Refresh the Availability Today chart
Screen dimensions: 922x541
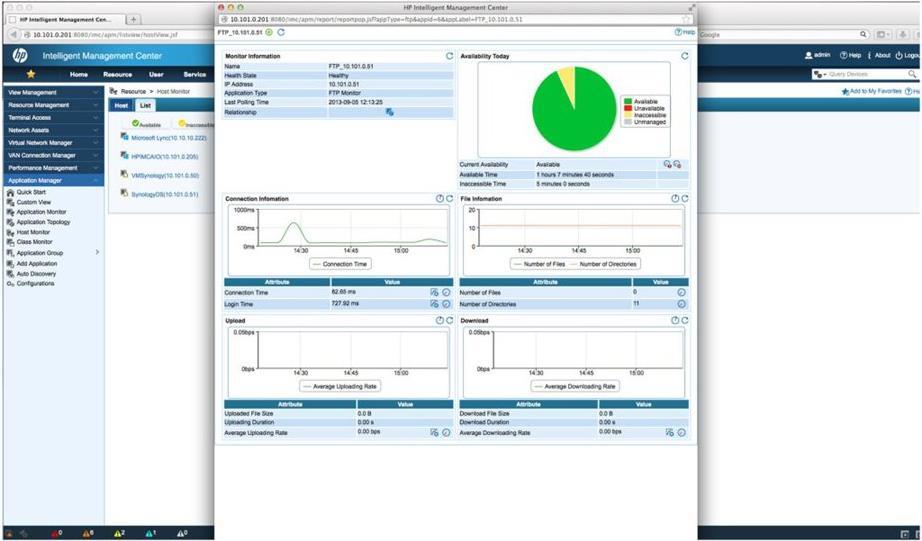click(x=684, y=56)
